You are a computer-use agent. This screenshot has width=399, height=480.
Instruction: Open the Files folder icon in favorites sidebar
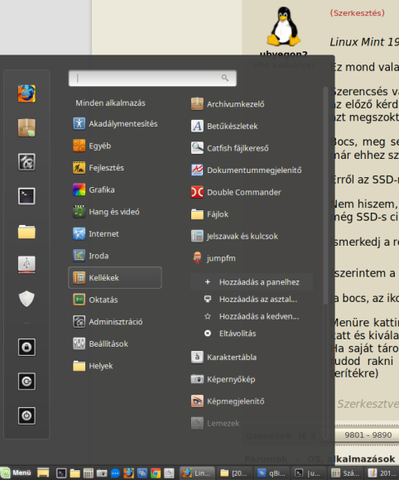(x=27, y=231)
